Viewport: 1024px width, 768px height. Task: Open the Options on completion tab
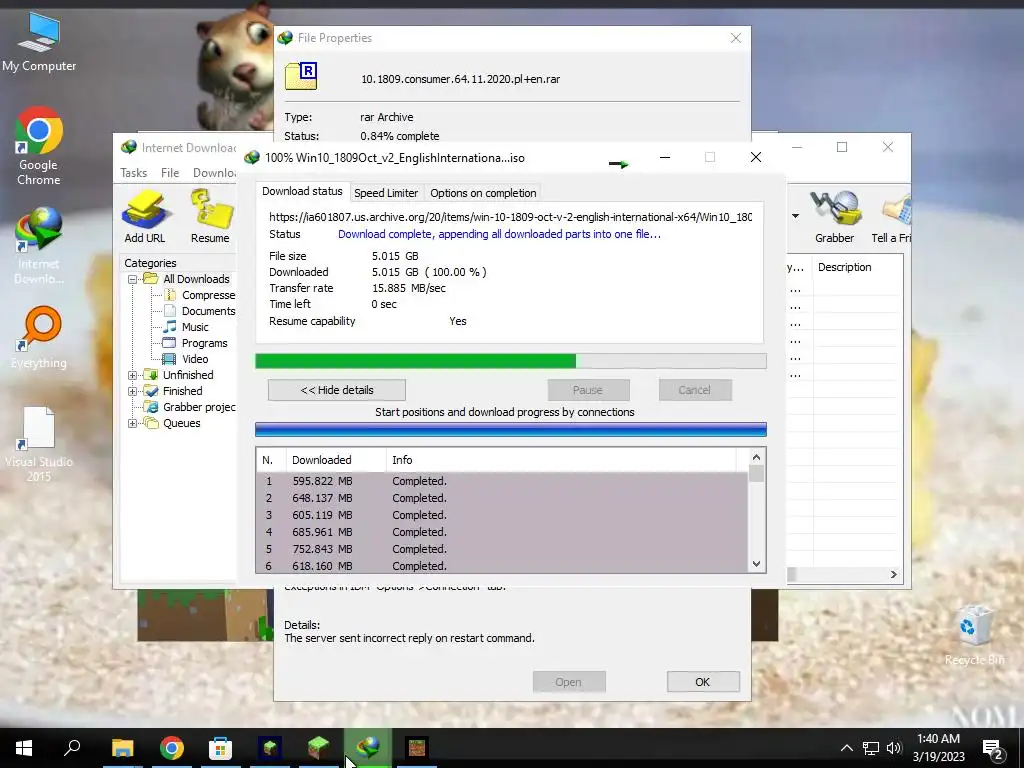483,193
